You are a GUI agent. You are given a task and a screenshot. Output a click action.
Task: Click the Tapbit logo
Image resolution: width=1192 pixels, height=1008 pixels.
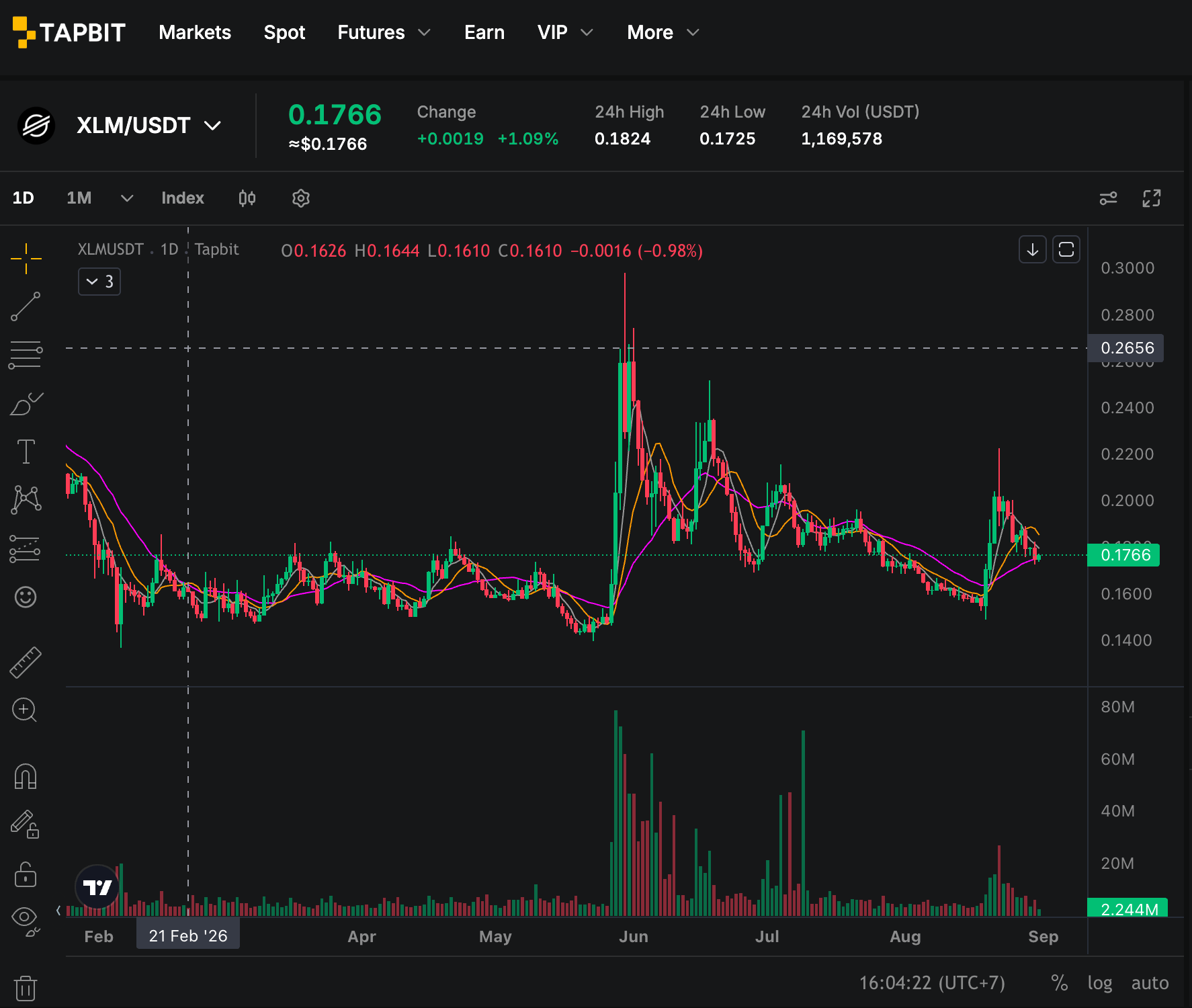pyautogui.click(x=69, y=32)
